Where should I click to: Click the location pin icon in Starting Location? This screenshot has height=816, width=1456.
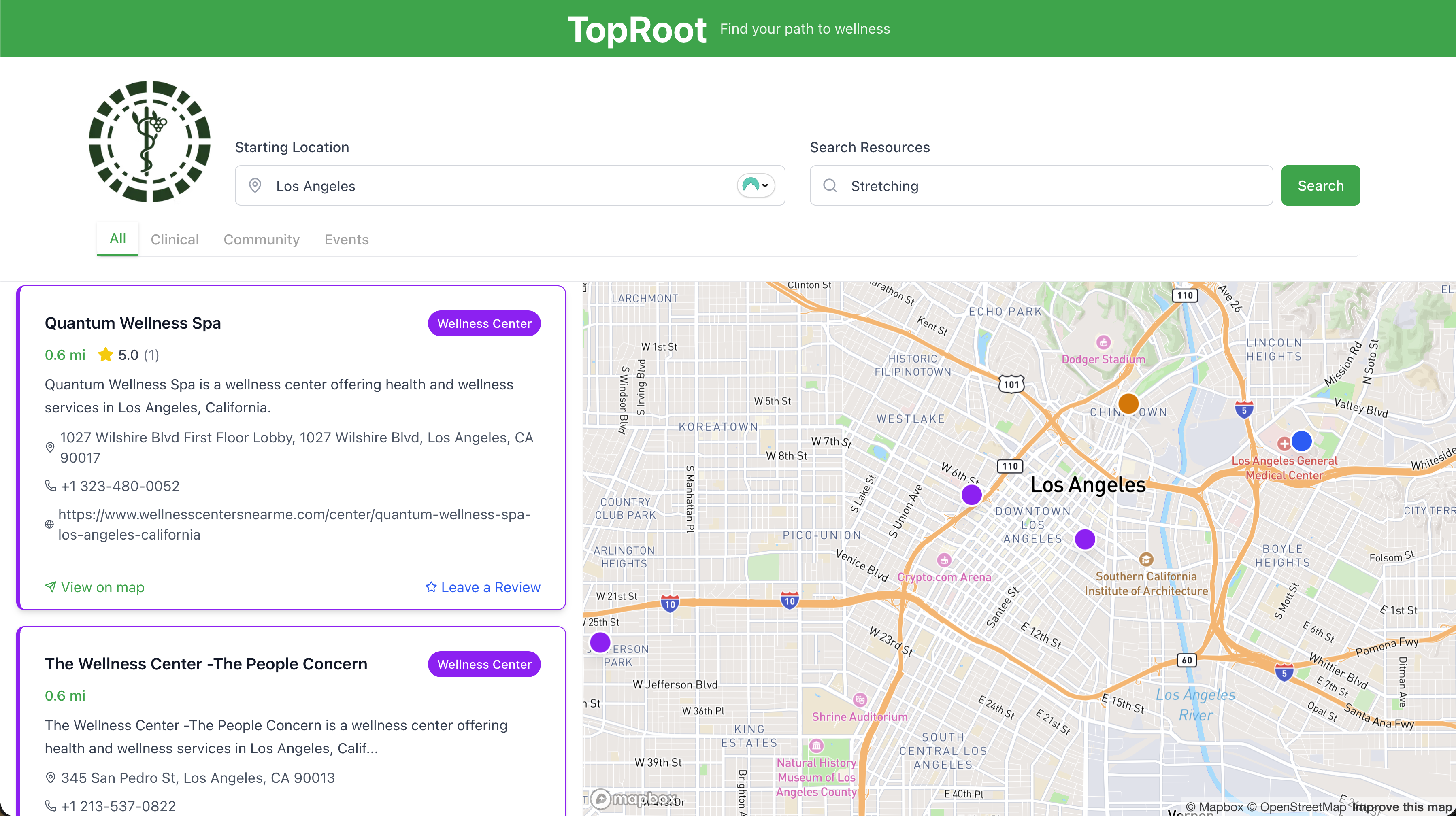[255, 185]
